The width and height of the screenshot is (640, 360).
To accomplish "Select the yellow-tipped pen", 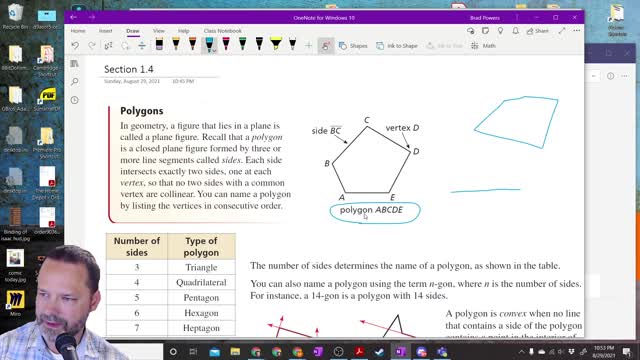I will 176,44.
